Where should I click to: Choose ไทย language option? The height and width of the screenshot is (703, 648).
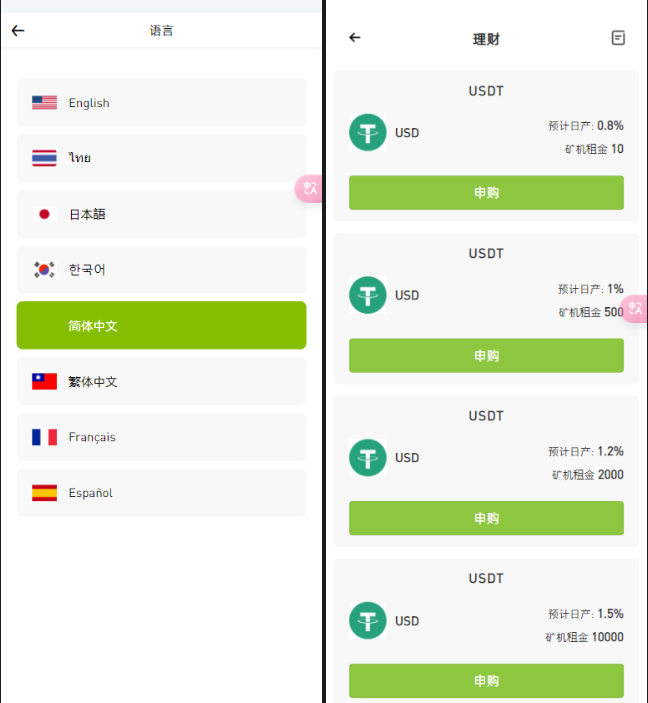tap(161, 158)
